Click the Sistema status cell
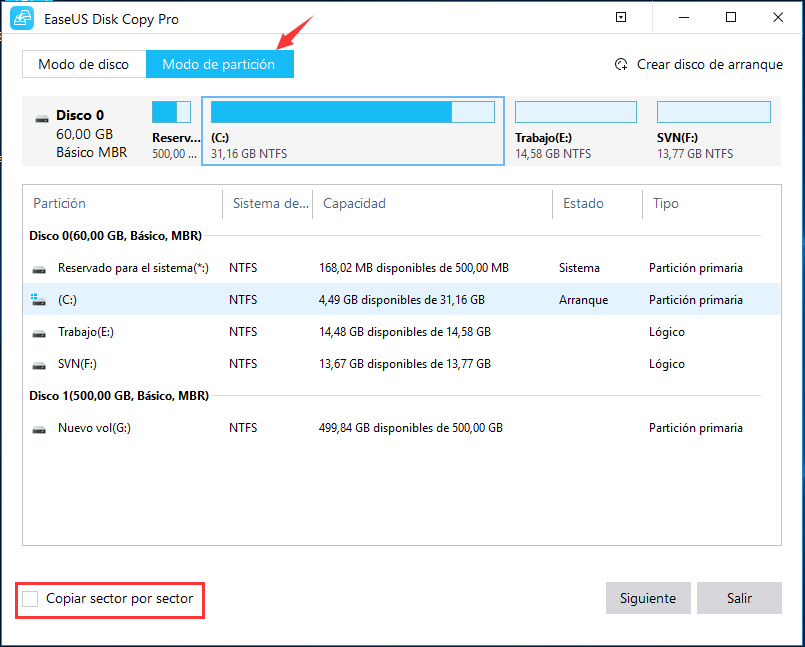 (x=579, y=268)
